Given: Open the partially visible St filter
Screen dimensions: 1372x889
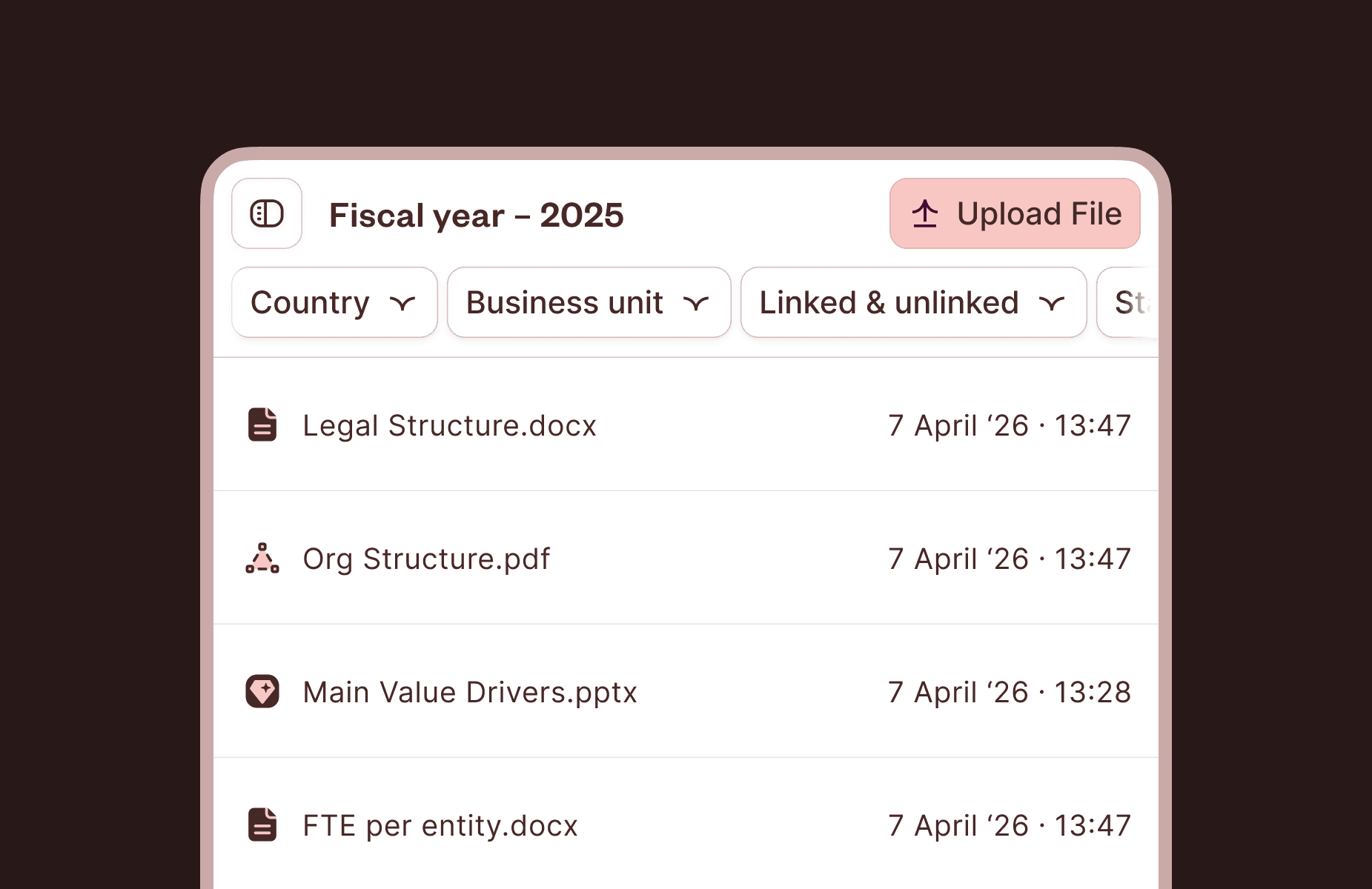Looking at the screenshot, I should [1130, 302].
